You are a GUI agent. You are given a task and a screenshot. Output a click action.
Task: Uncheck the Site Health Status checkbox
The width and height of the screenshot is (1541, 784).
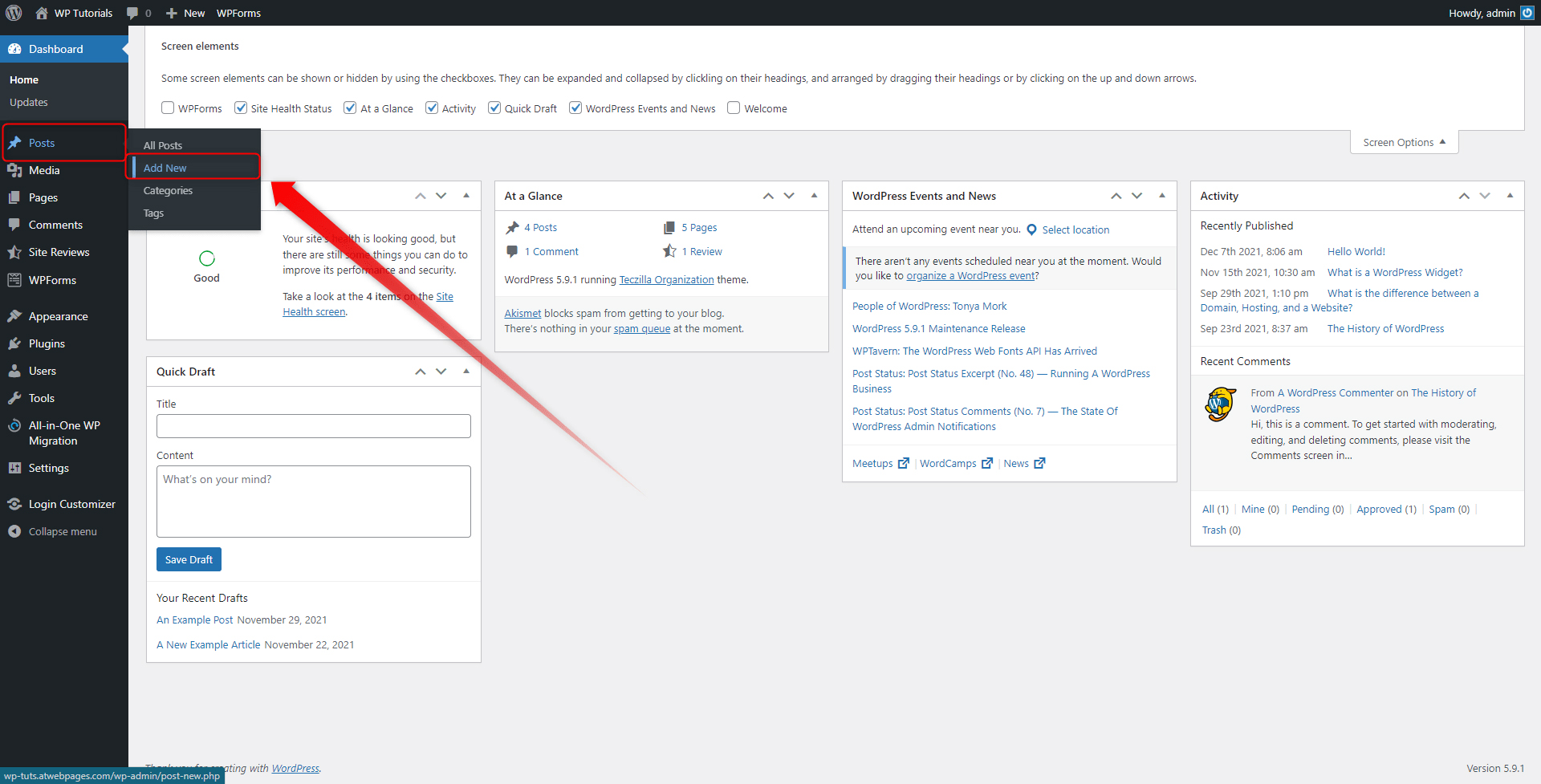(x=241, y=108)
